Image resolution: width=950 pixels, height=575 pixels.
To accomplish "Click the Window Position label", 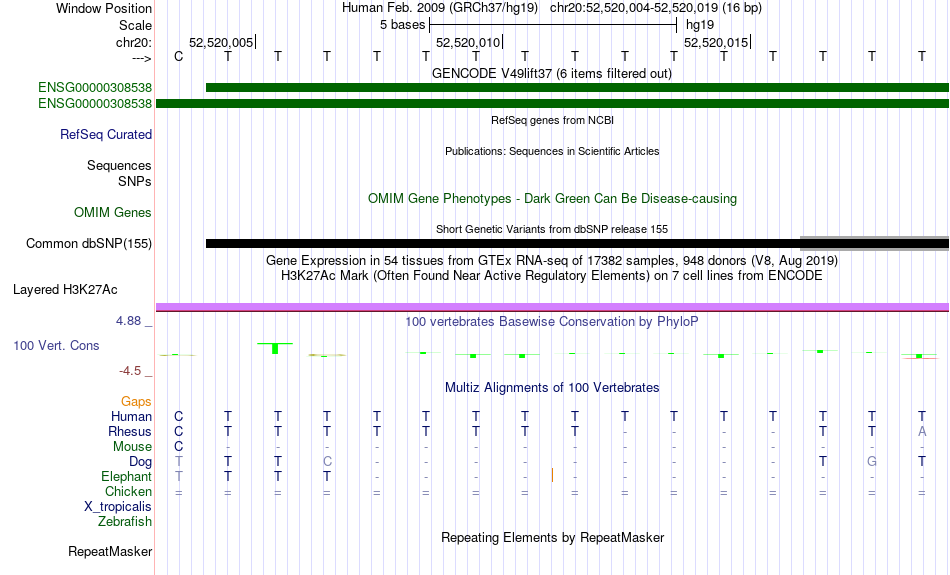I will (x=104, y=8).
